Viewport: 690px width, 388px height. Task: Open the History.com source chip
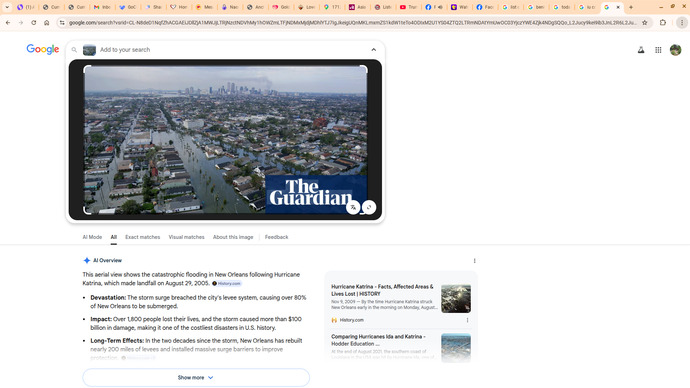click(227, 283)
